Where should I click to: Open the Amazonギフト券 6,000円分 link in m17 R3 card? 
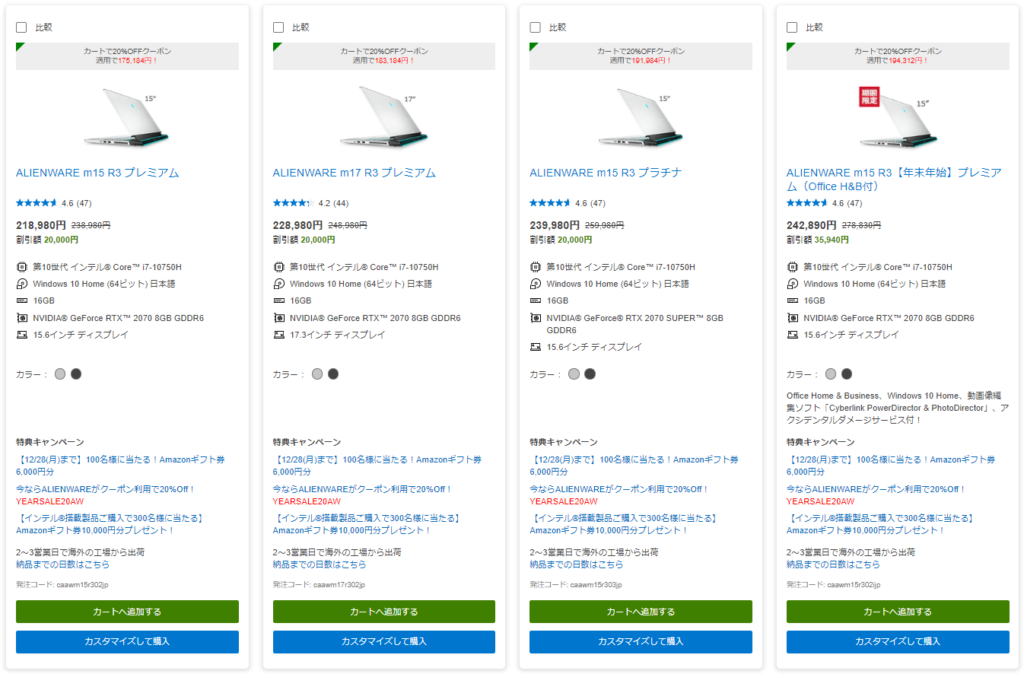(377, 466)
